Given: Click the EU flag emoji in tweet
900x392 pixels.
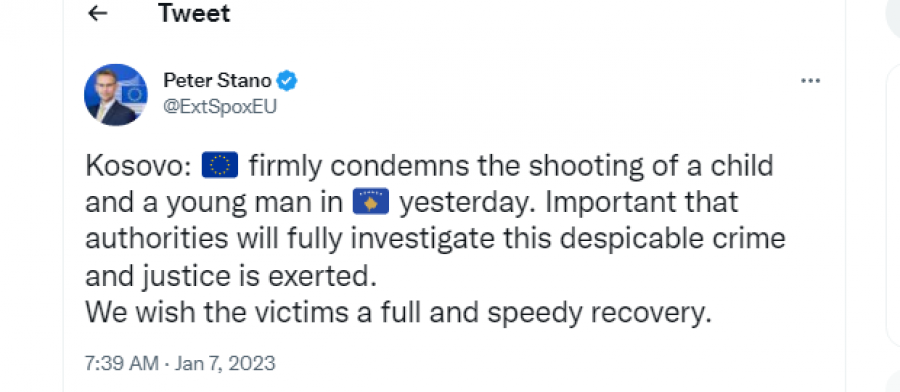Looking at the screenshot, I should point(220,165).
